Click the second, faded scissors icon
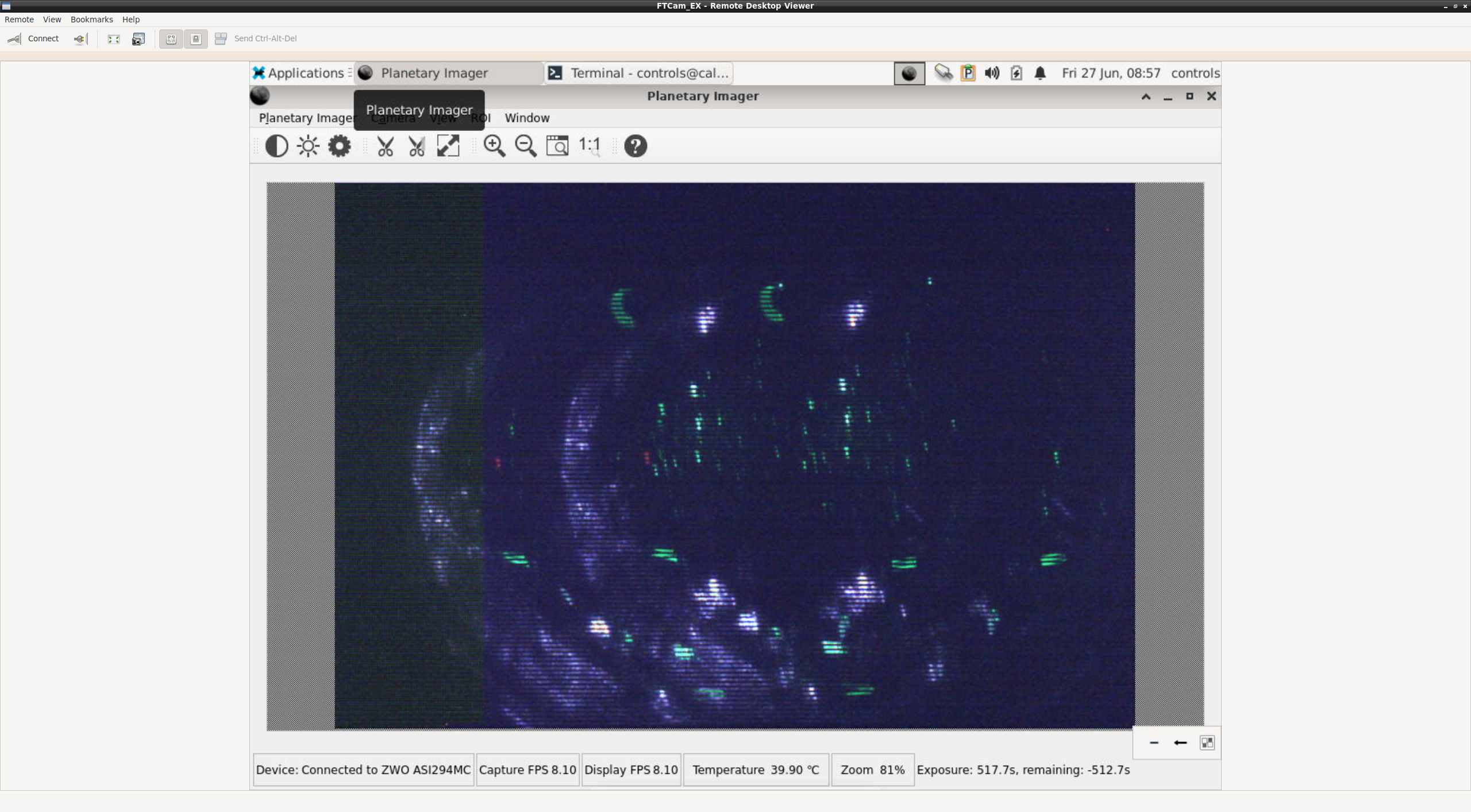Image resolution: width=1471 pixels, height=812 pixels. (417, 146)
